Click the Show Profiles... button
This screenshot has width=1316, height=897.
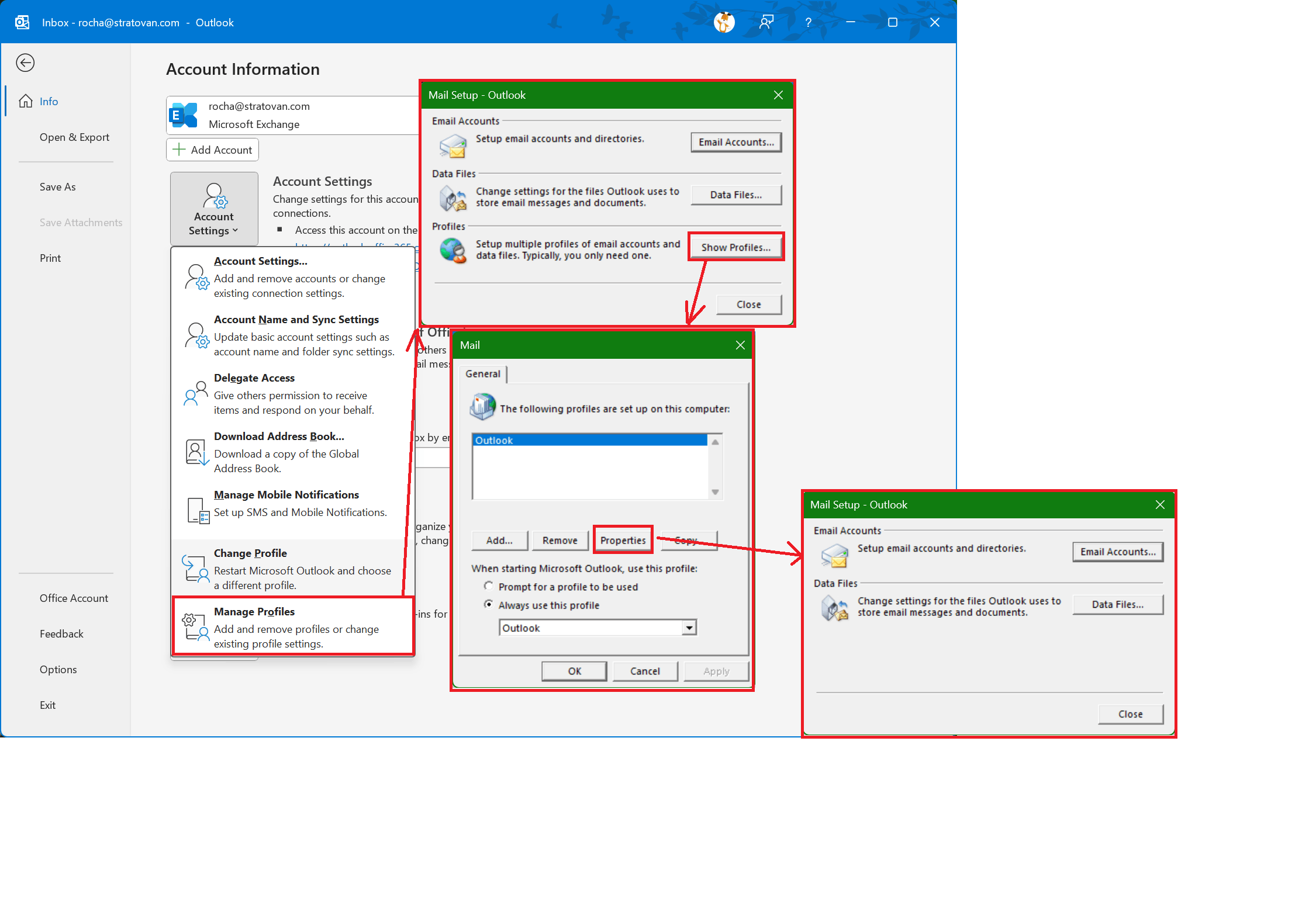tap(736, 247)
